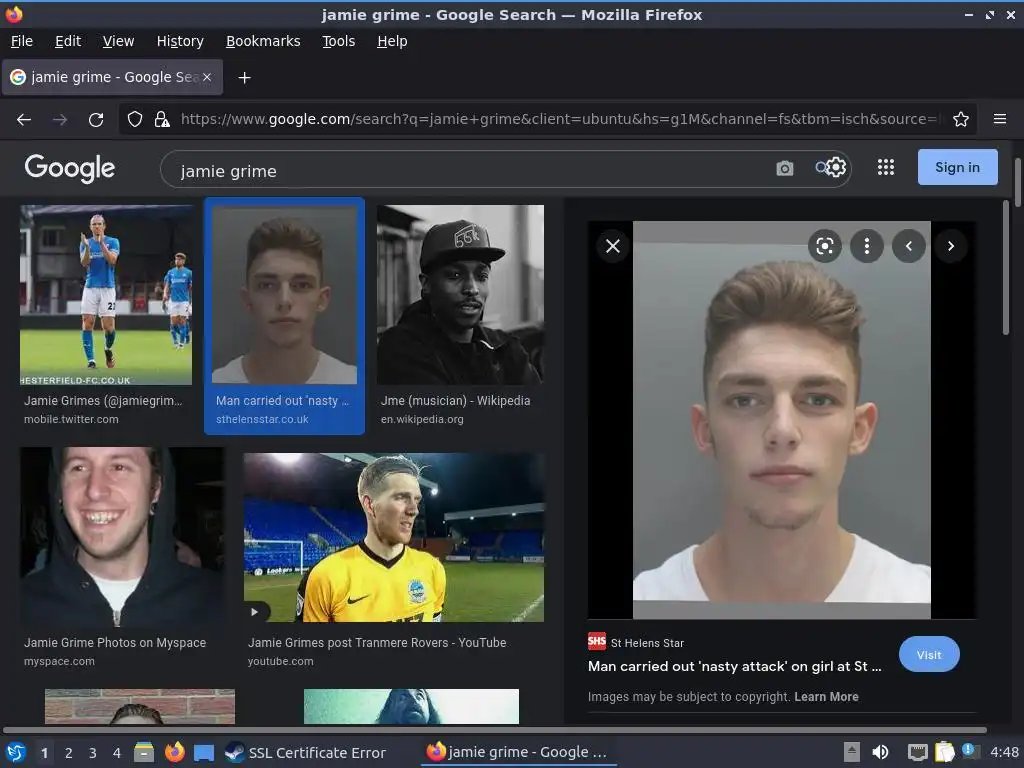Click the horizontal scrollbar at bottom
Viewport: 1024px width, 768px height.
click(494, 729)
